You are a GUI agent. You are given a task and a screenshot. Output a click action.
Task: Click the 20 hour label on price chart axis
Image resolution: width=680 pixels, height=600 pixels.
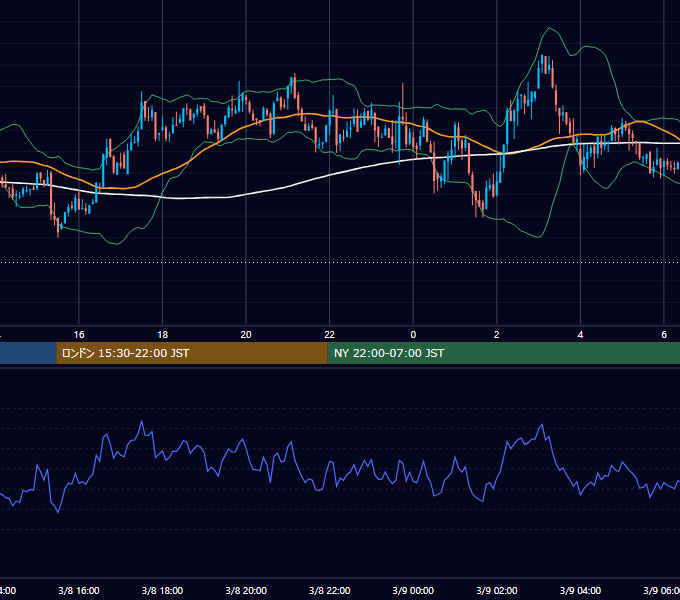pos(246,334)
